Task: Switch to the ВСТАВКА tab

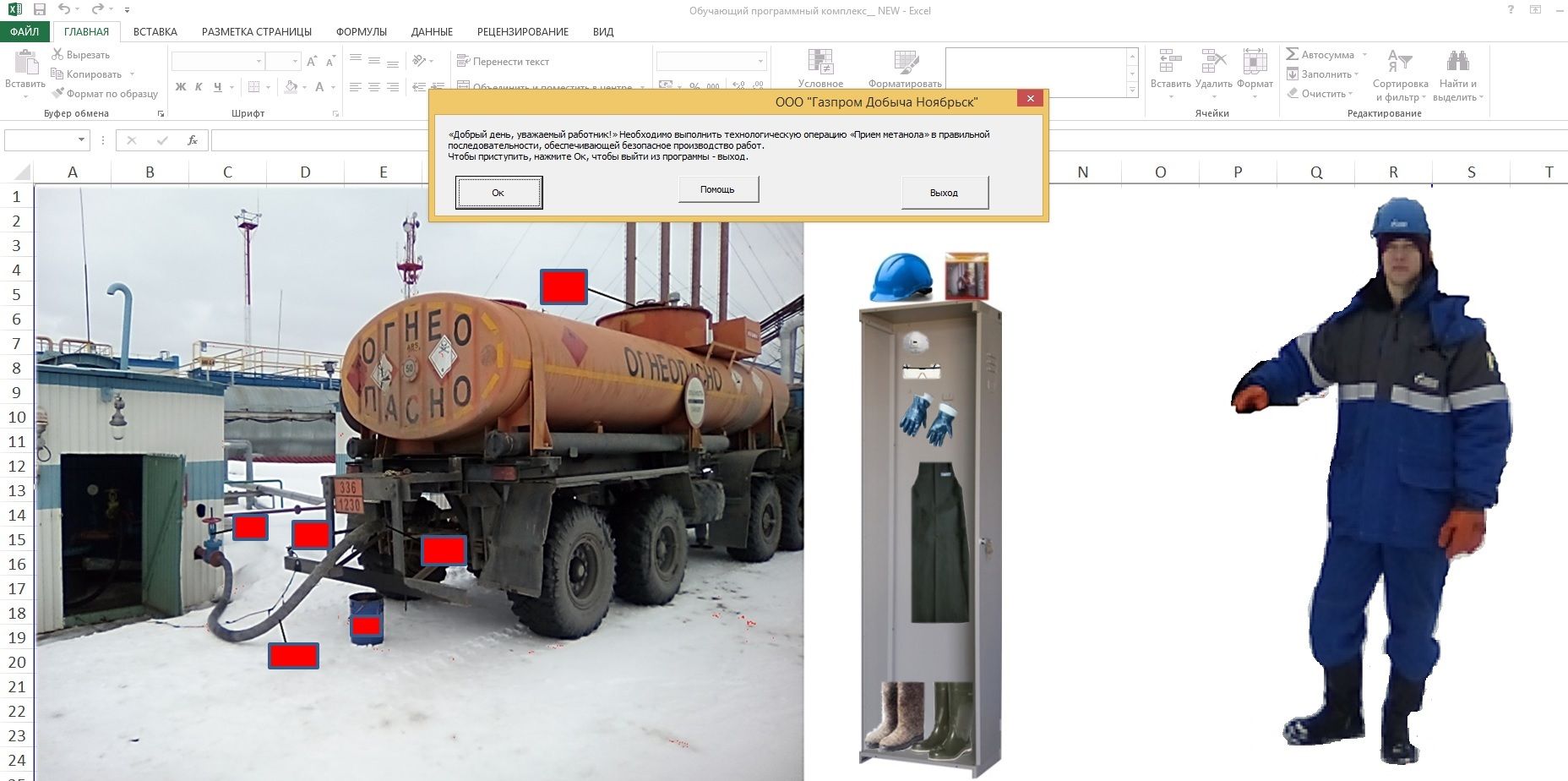Action: point(155,31)
